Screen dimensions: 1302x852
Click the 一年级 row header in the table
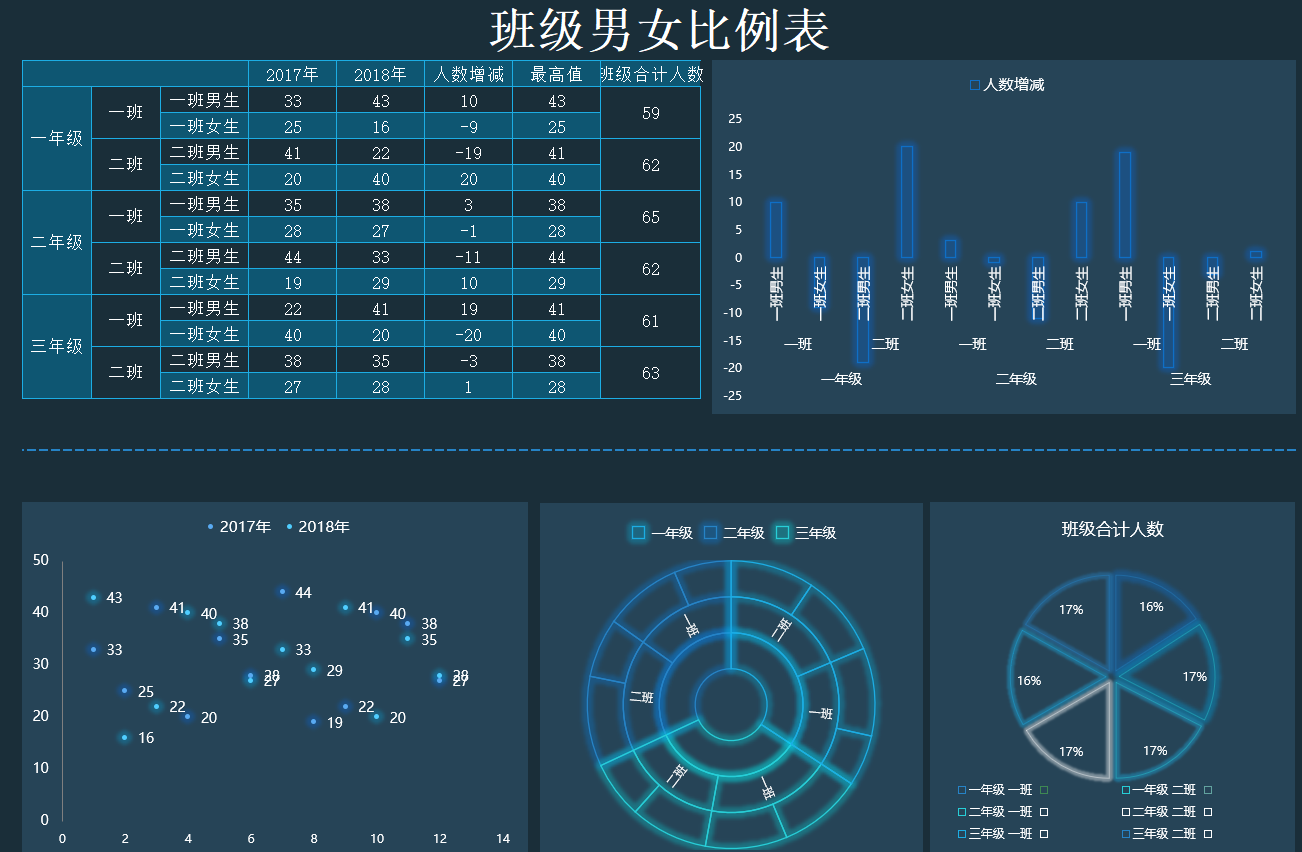pyautogui.click(x=57, y=139)
